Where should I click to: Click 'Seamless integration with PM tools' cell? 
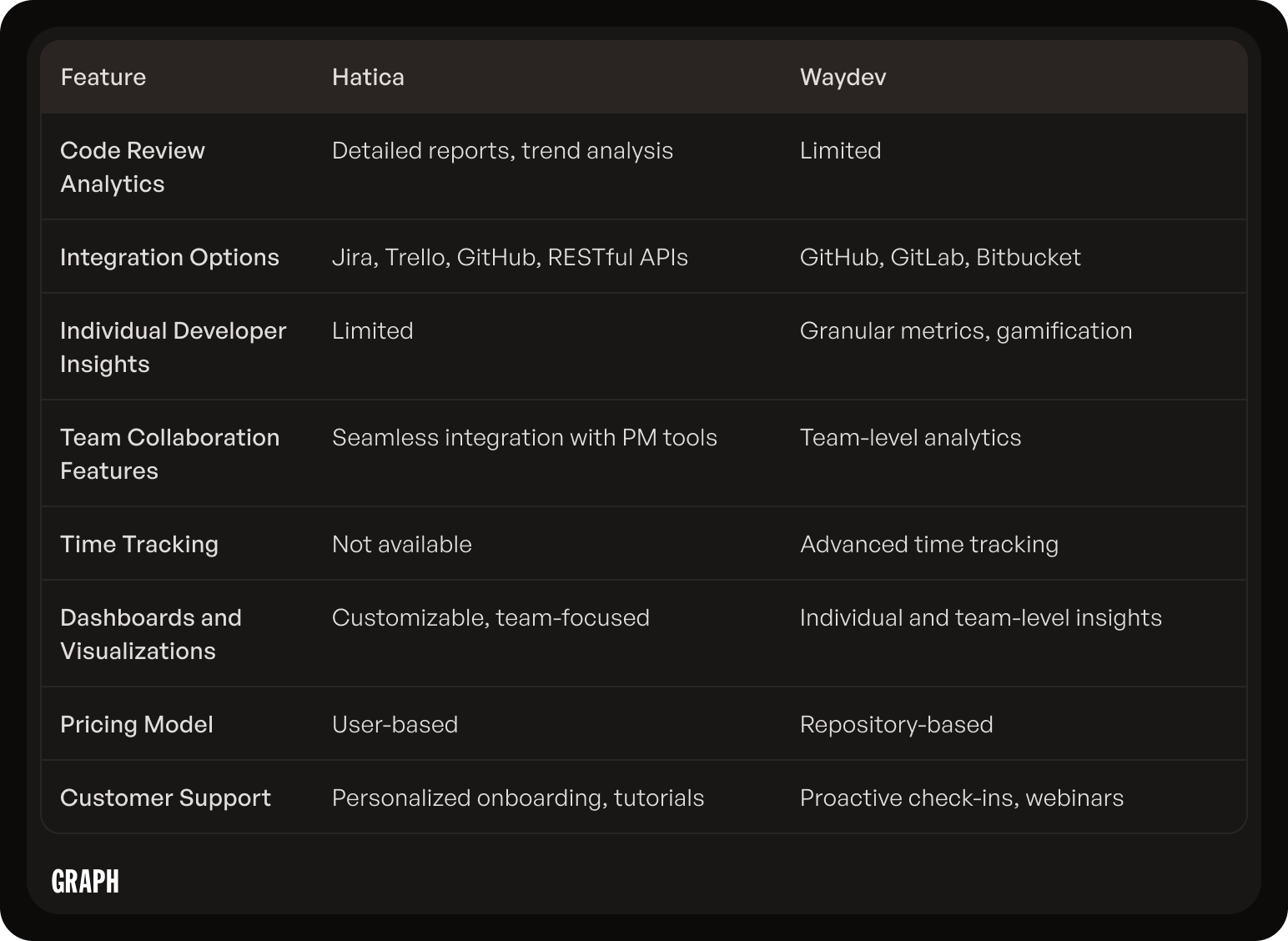[x=524, y=438]
